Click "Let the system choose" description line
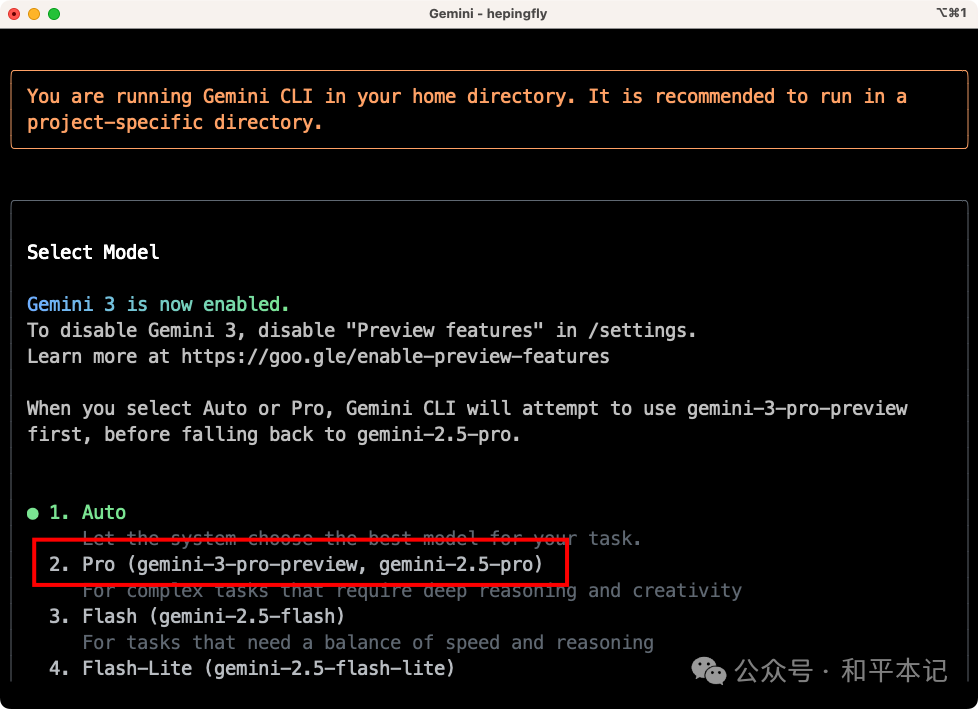 pos(361,539)
